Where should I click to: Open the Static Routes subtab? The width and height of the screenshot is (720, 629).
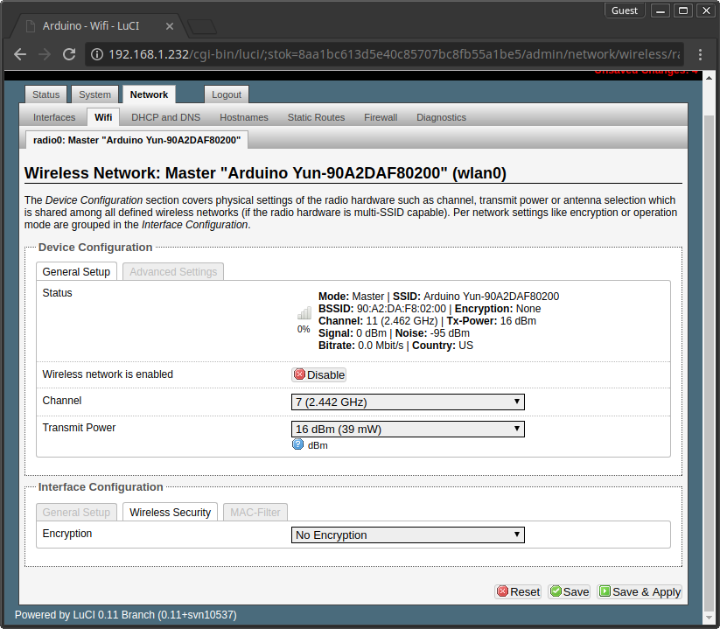[x=316, y=118]
